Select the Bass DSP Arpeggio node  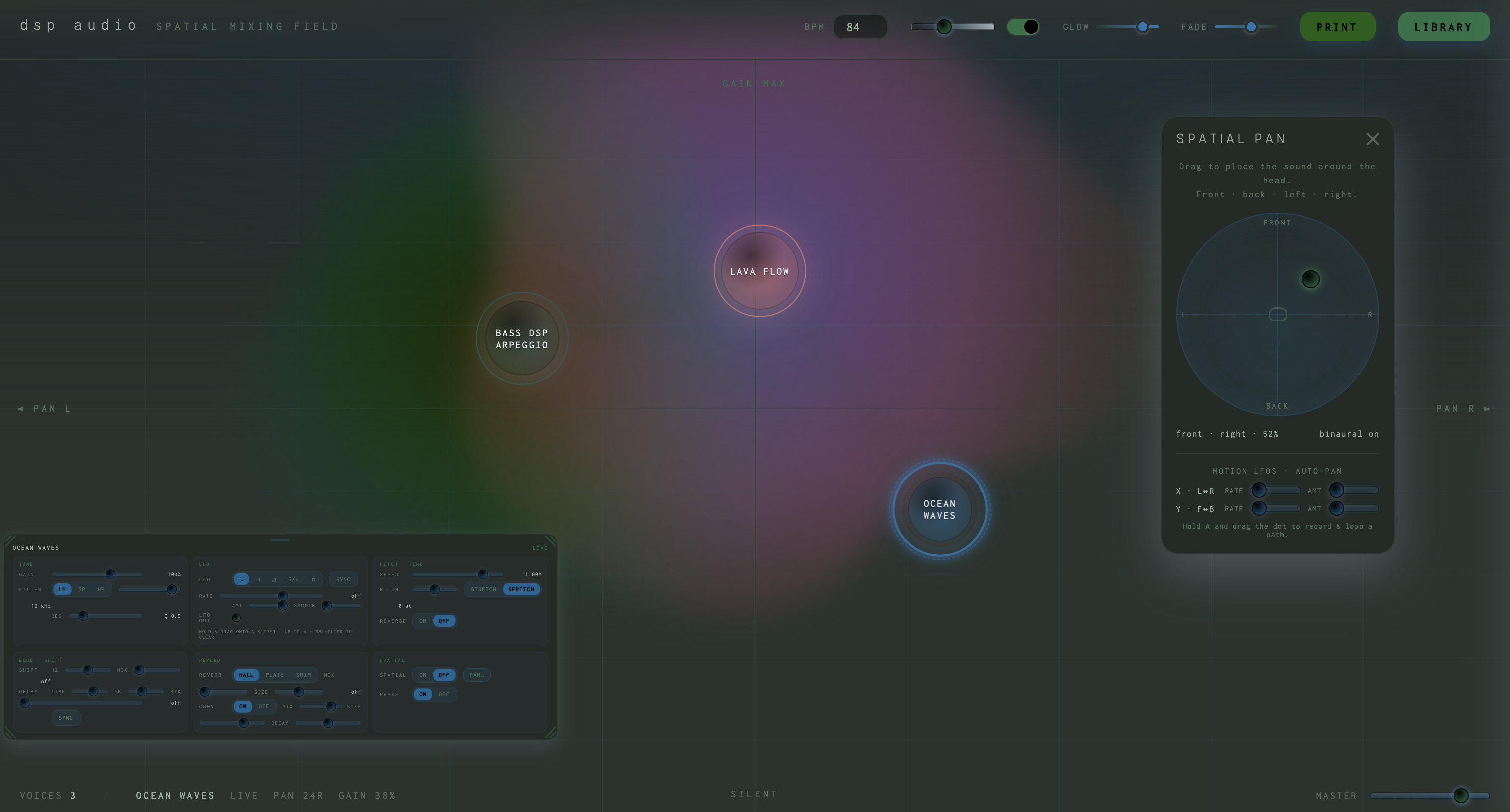click(521, 339)
